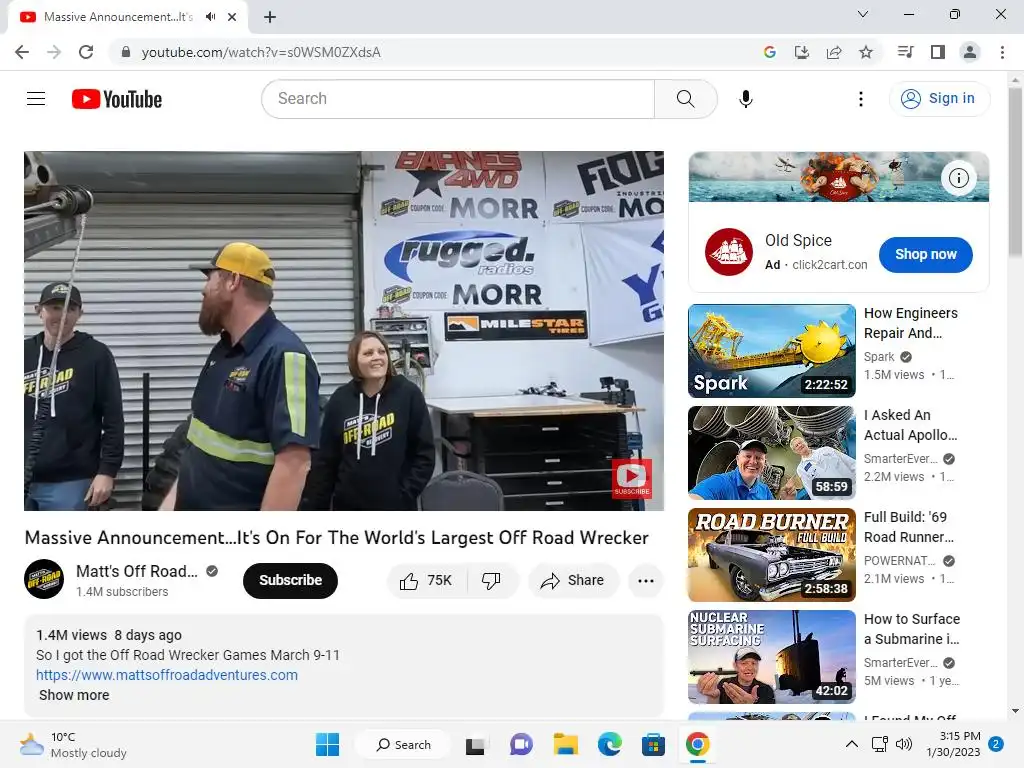This screenshot has width=1024, height=768.
Task: Start voice search with the microphone
Action: pyautogui.click(x=745, y=99)
